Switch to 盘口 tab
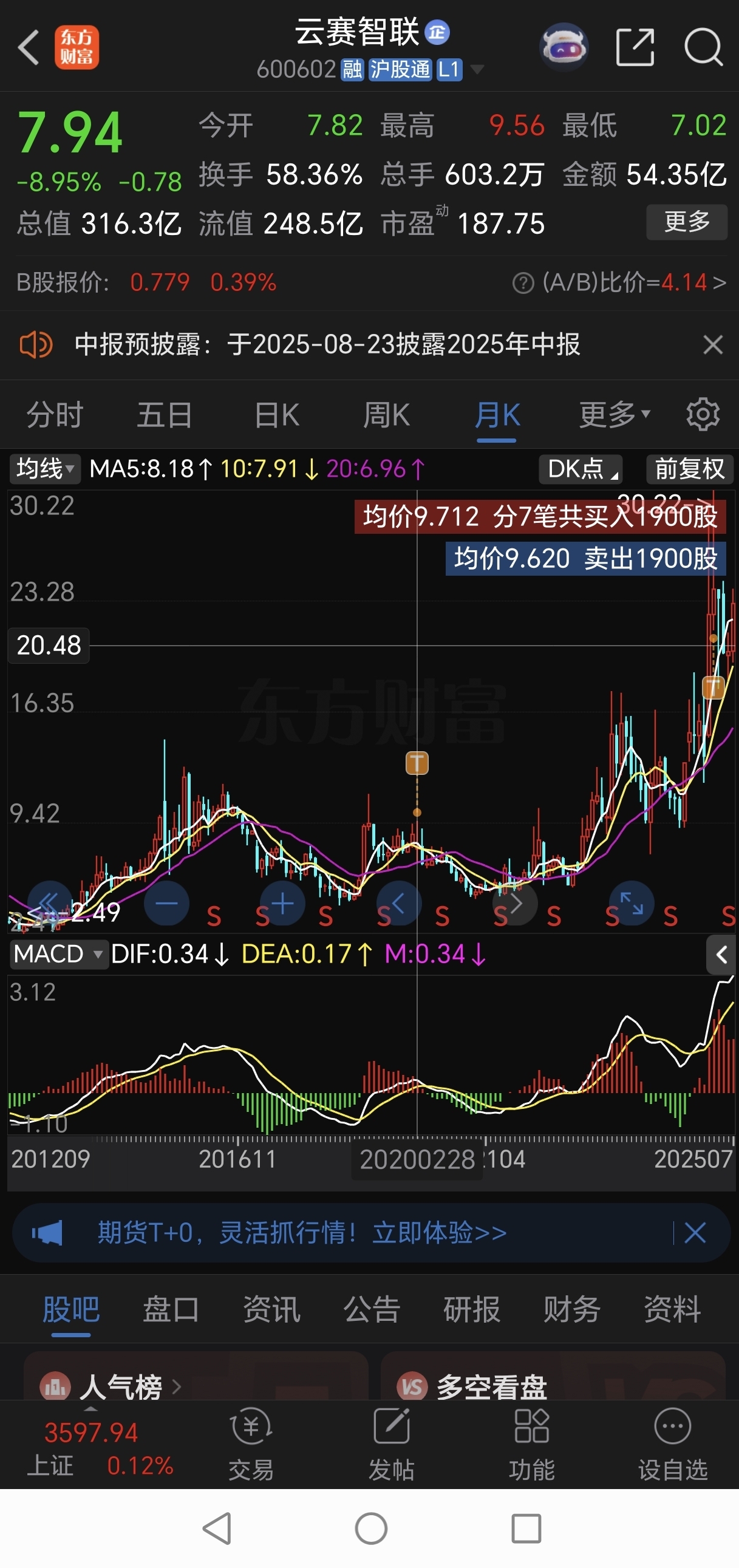Screen dimensions: 739x1568 coord(171,1309)
